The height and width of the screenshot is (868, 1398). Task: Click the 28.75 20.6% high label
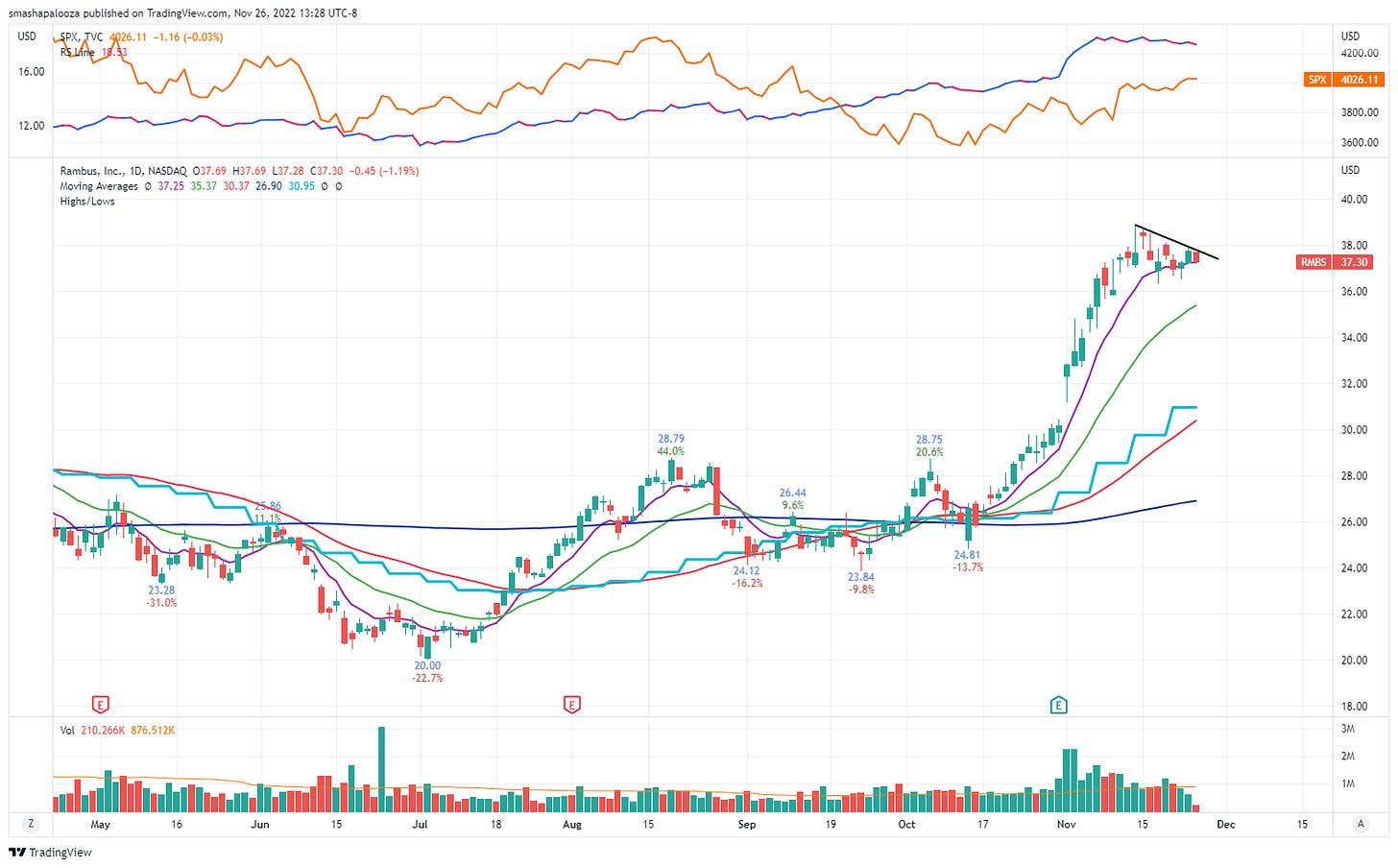pyautogui.click(x=928, y=446)
